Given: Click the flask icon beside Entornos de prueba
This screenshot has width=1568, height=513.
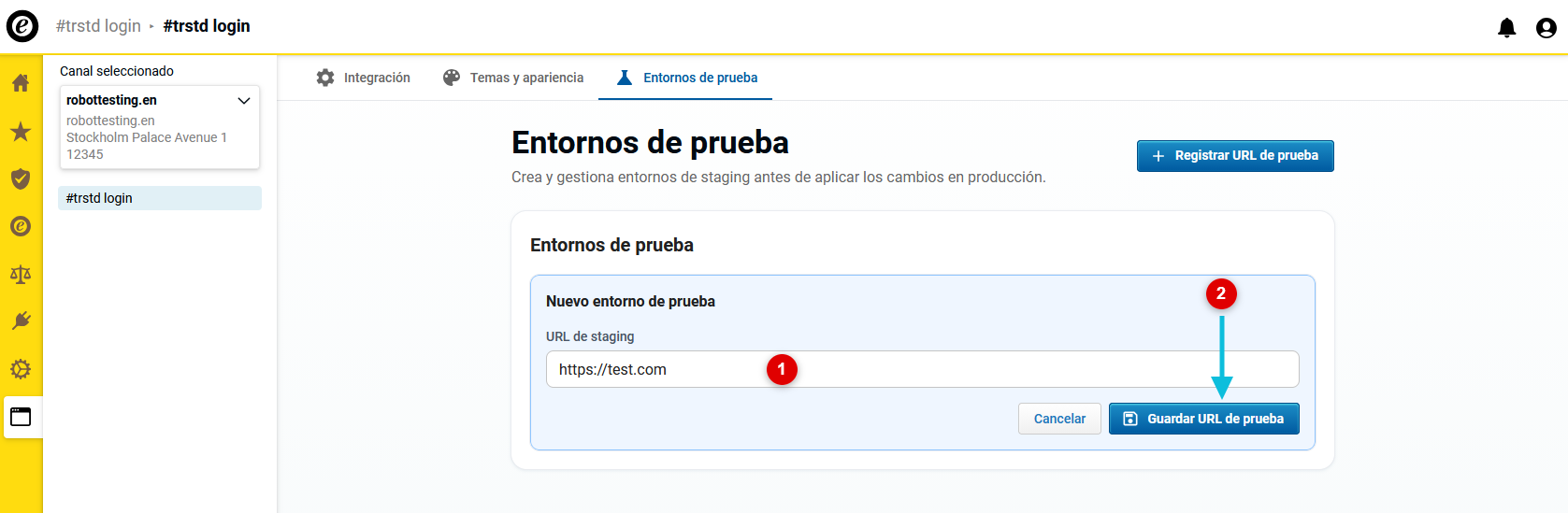Looking at the screenshot, I should click(x=625, y=78).
